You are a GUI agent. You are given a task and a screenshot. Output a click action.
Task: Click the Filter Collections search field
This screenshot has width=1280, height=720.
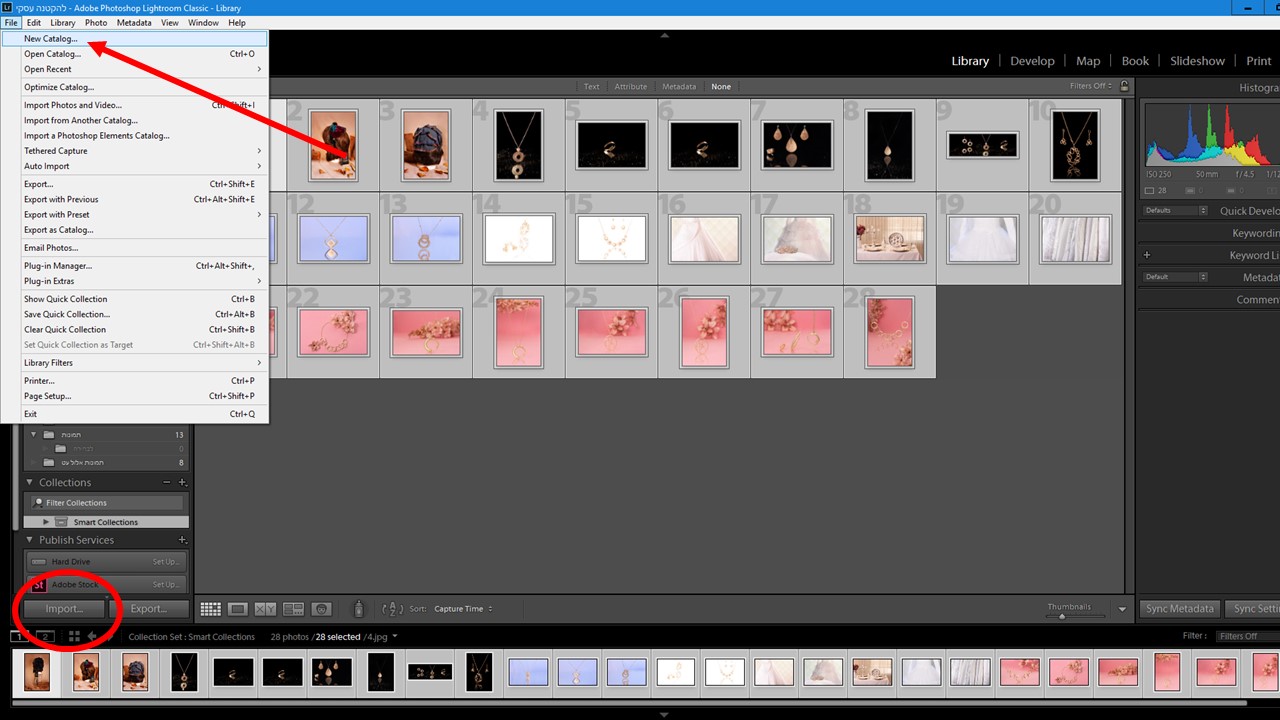(106, 503)
